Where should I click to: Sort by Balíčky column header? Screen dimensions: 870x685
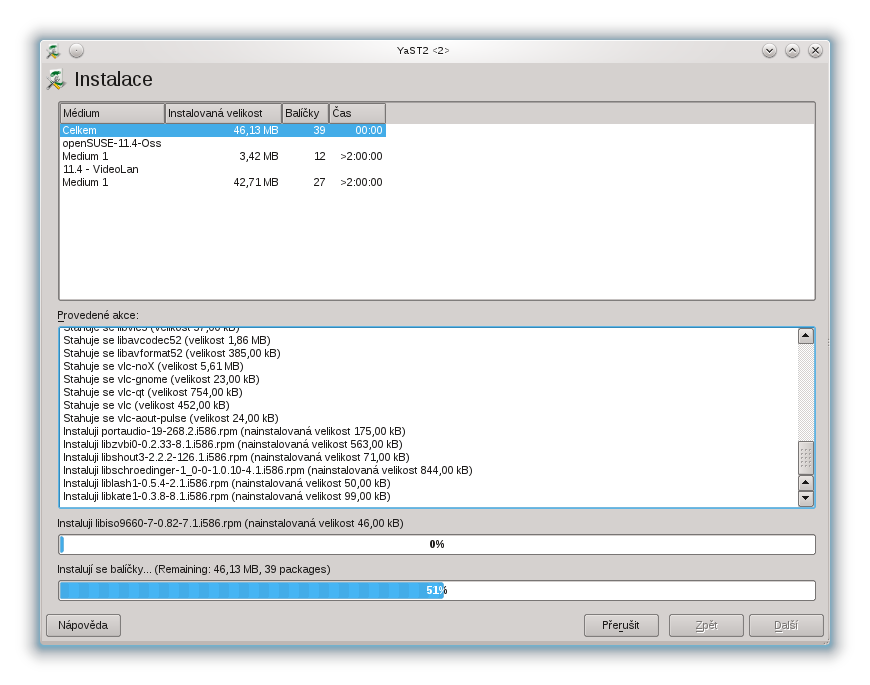click(x=305, y=113)
